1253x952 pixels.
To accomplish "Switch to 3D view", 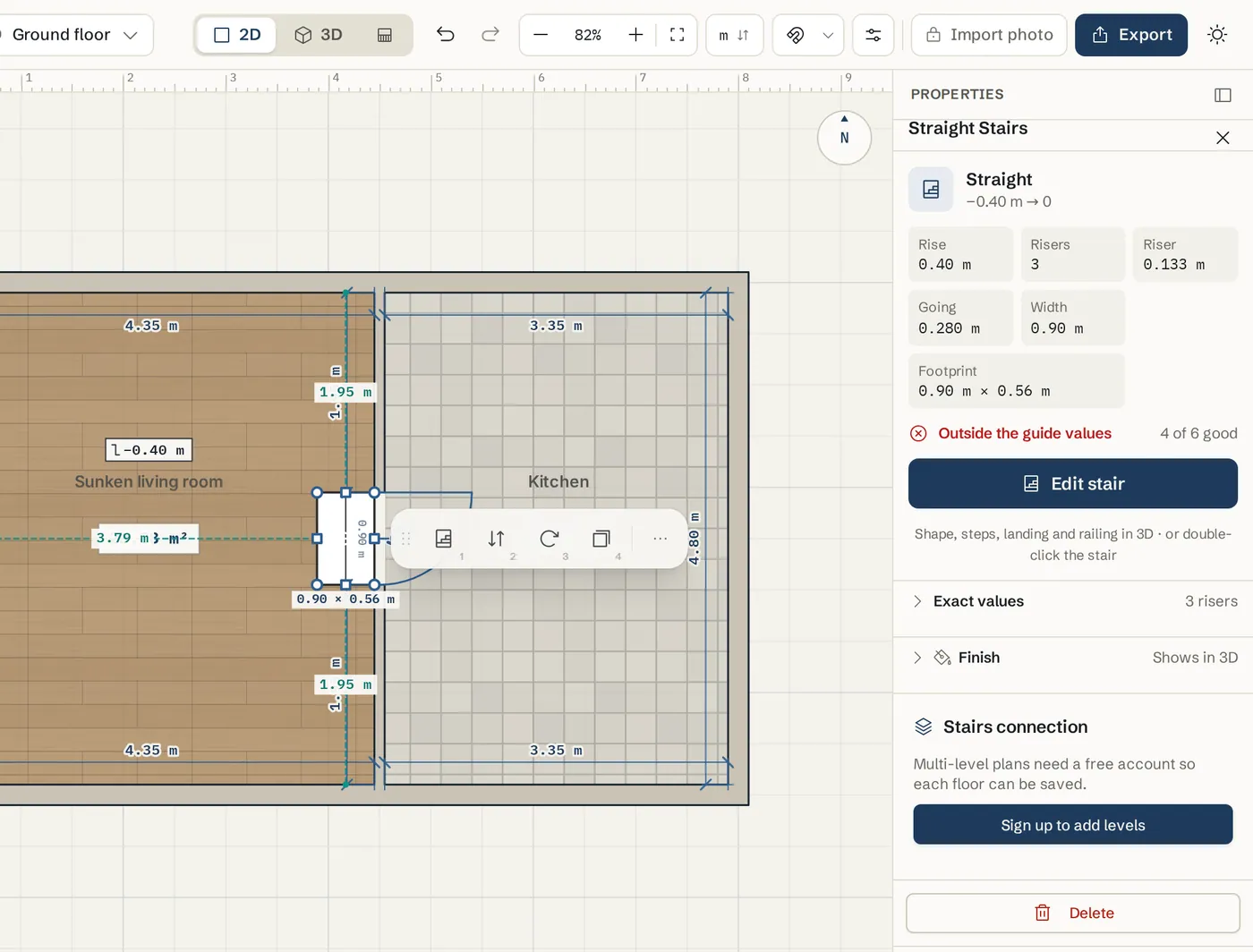I will (319, 35).
